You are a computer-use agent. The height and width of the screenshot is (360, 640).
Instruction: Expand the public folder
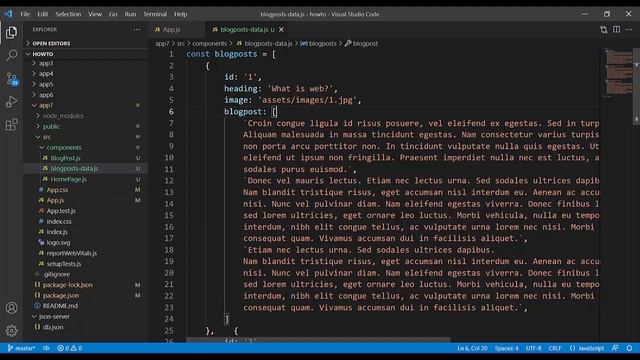point(51,127)
